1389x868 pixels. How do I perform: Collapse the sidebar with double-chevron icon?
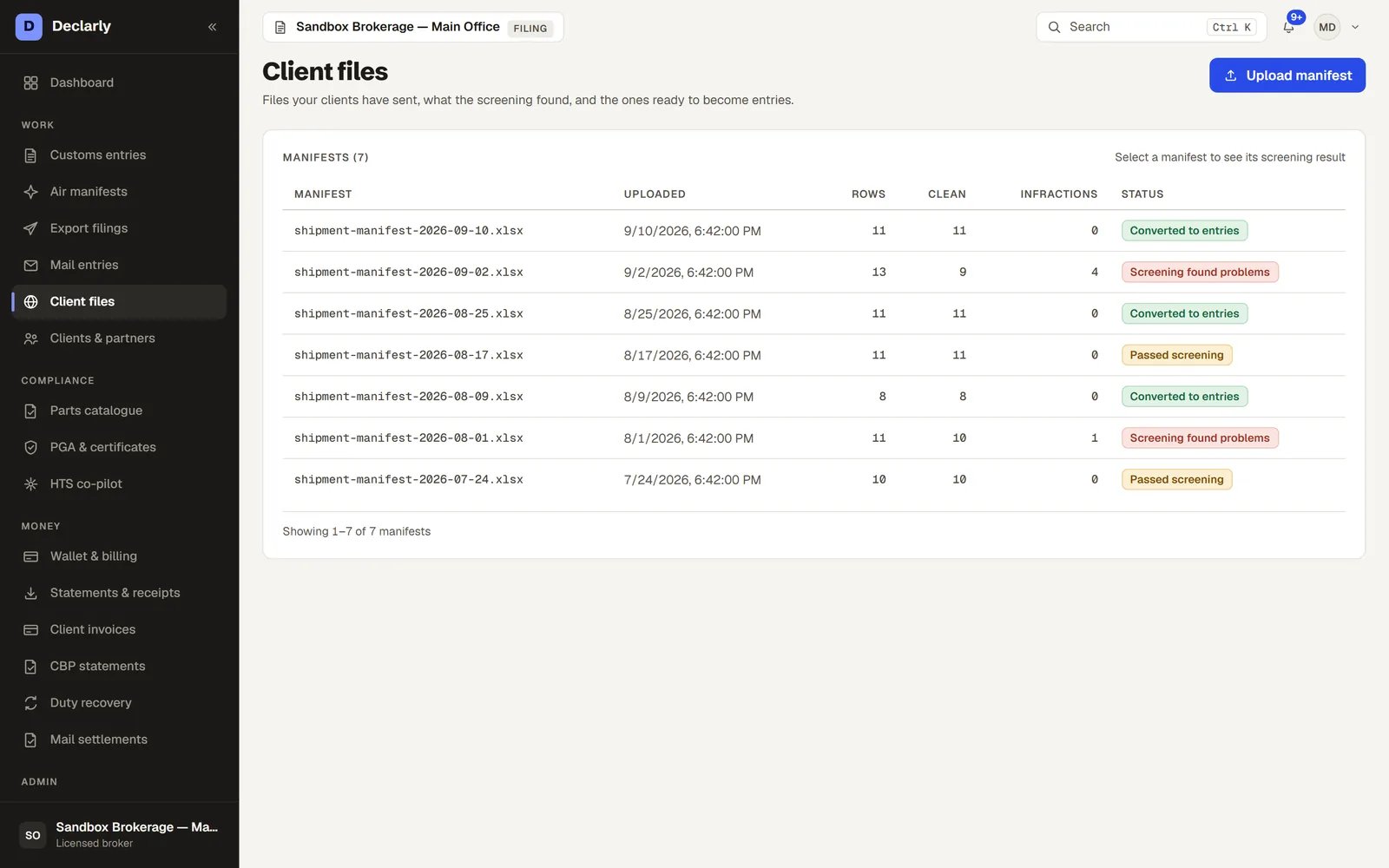tap(213, 27)
